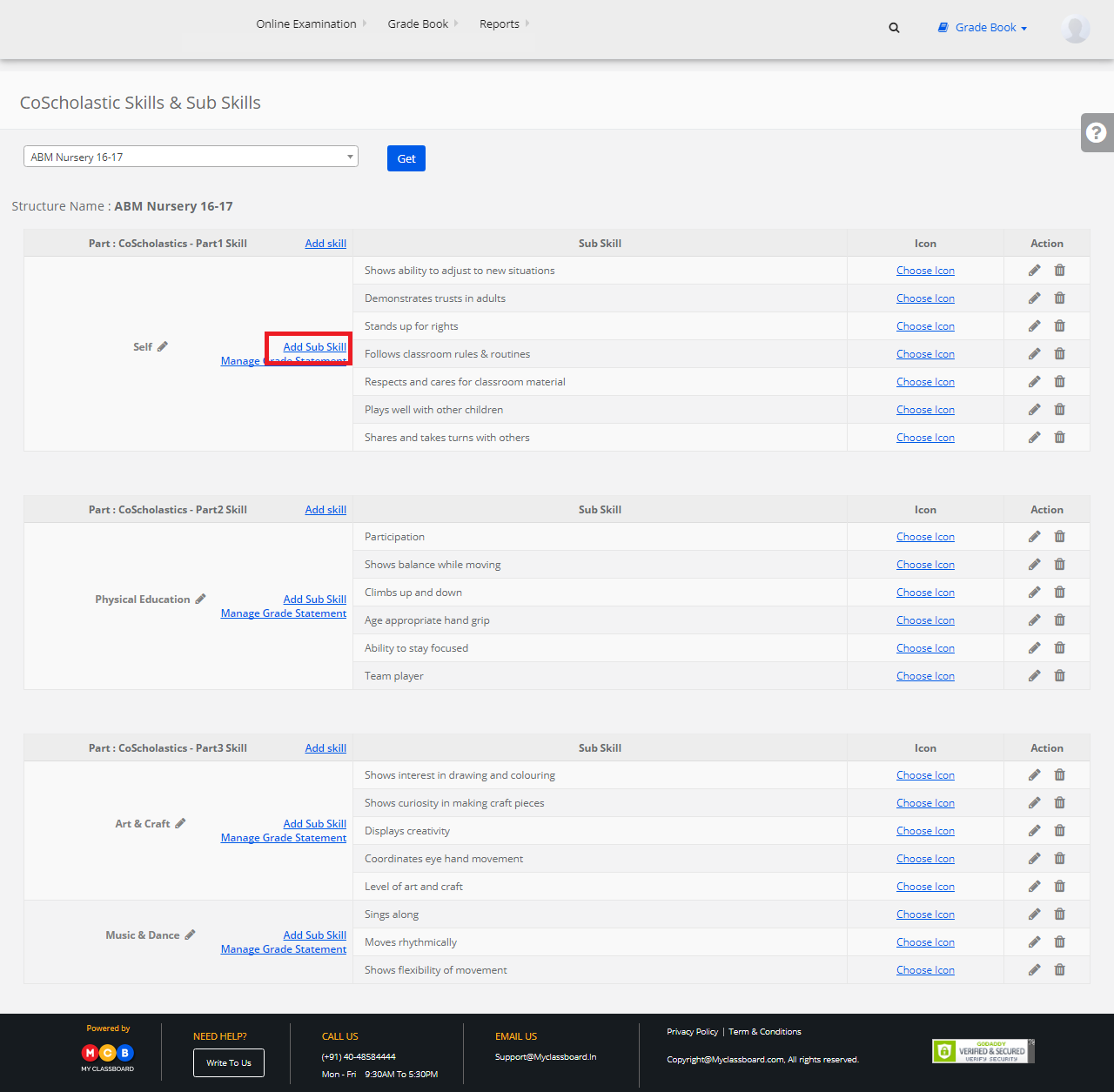Image resolution: width=1114 pixels, height=1092 pixels.
Task: Delete 'Shows curiosity in making craft pieces' row
Action: click(x=1059, y=803)
